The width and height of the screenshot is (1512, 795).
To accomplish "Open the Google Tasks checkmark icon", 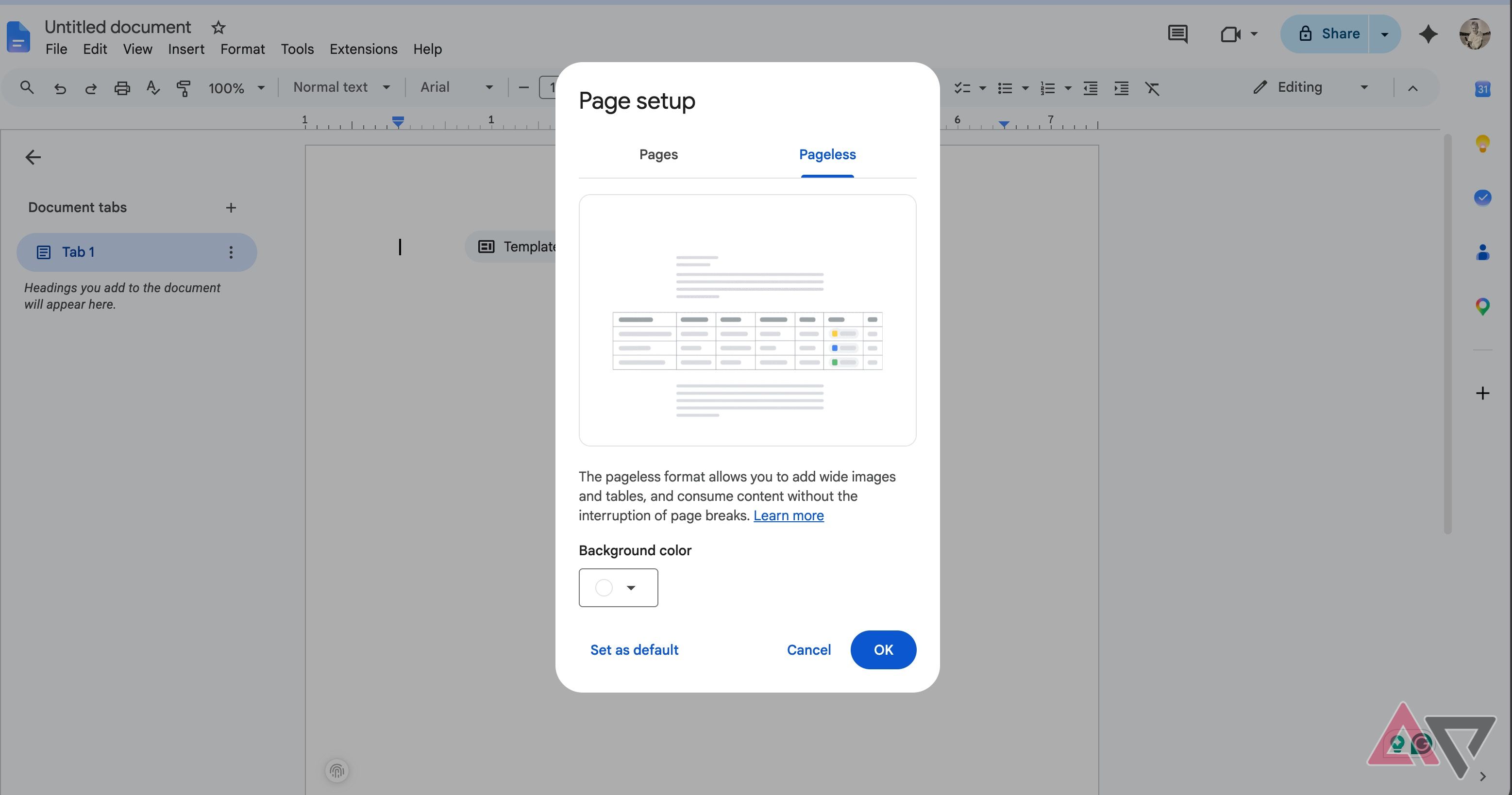I will point(1483,197).
